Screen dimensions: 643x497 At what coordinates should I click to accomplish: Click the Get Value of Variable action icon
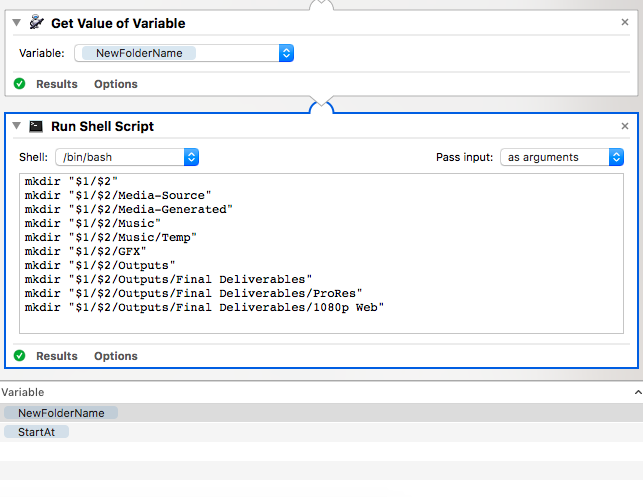37,23
